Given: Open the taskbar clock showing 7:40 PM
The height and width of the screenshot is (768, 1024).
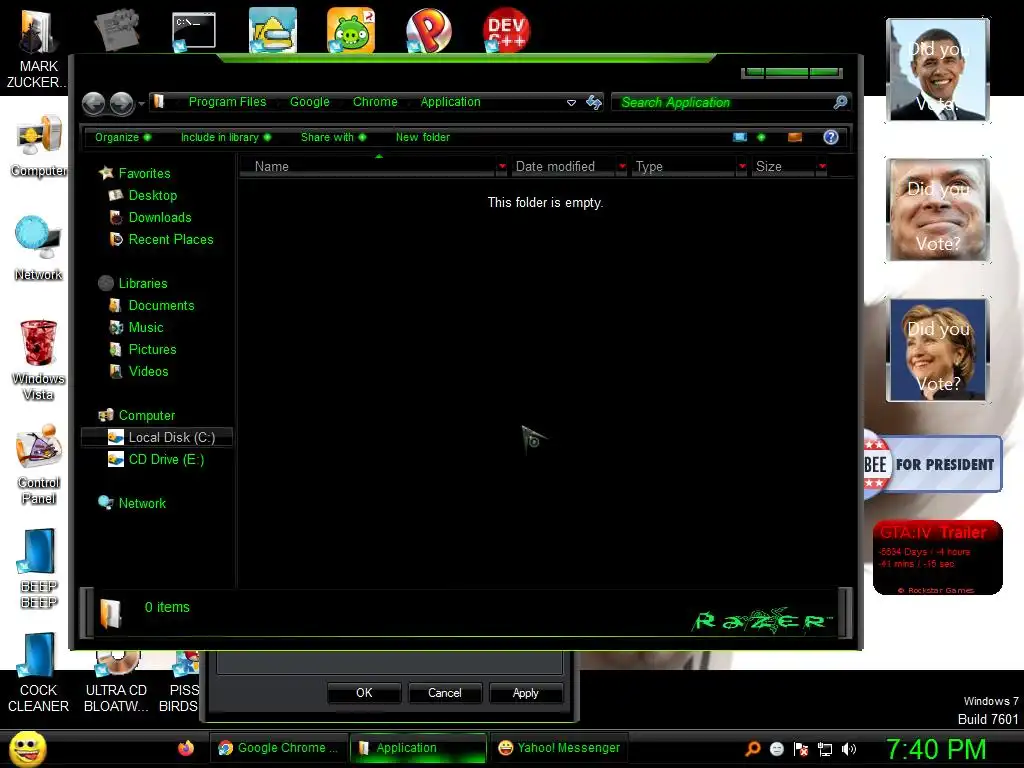Looking at the screenshot, I should (x=936, y=749).
